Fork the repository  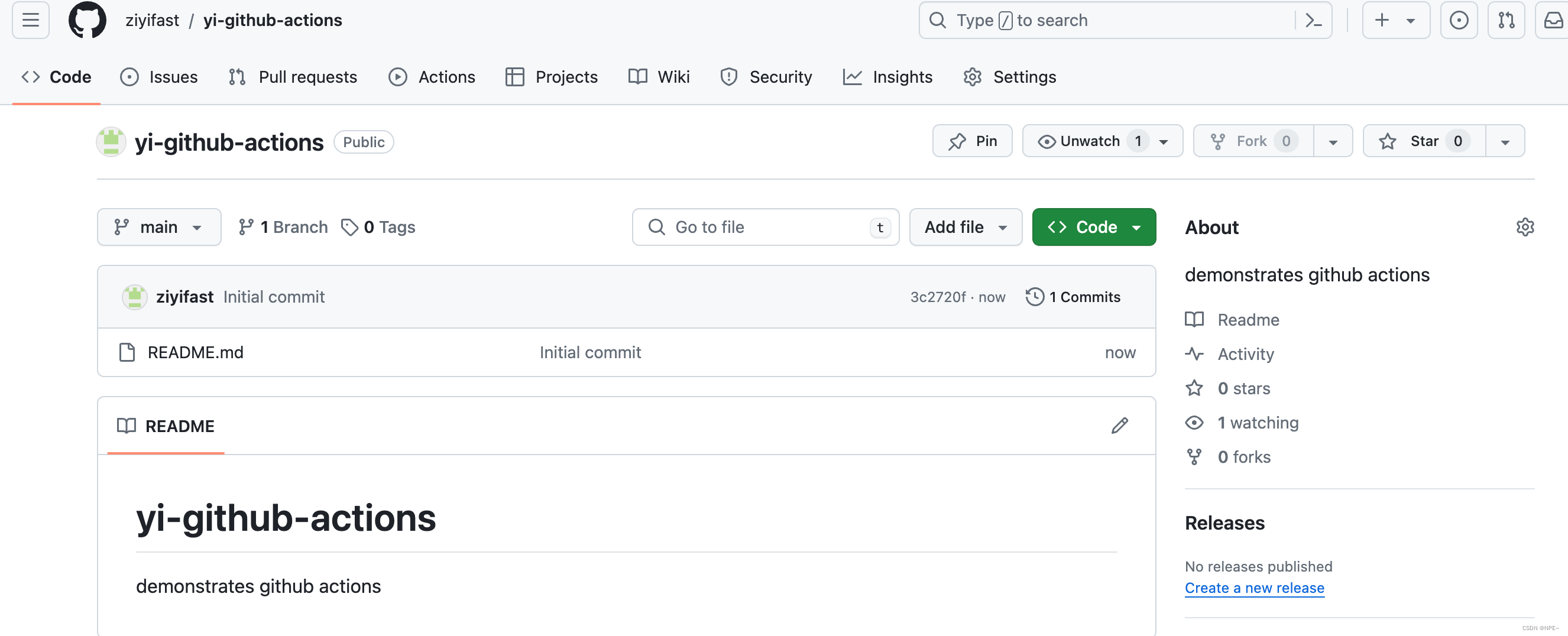[1253, 141]
